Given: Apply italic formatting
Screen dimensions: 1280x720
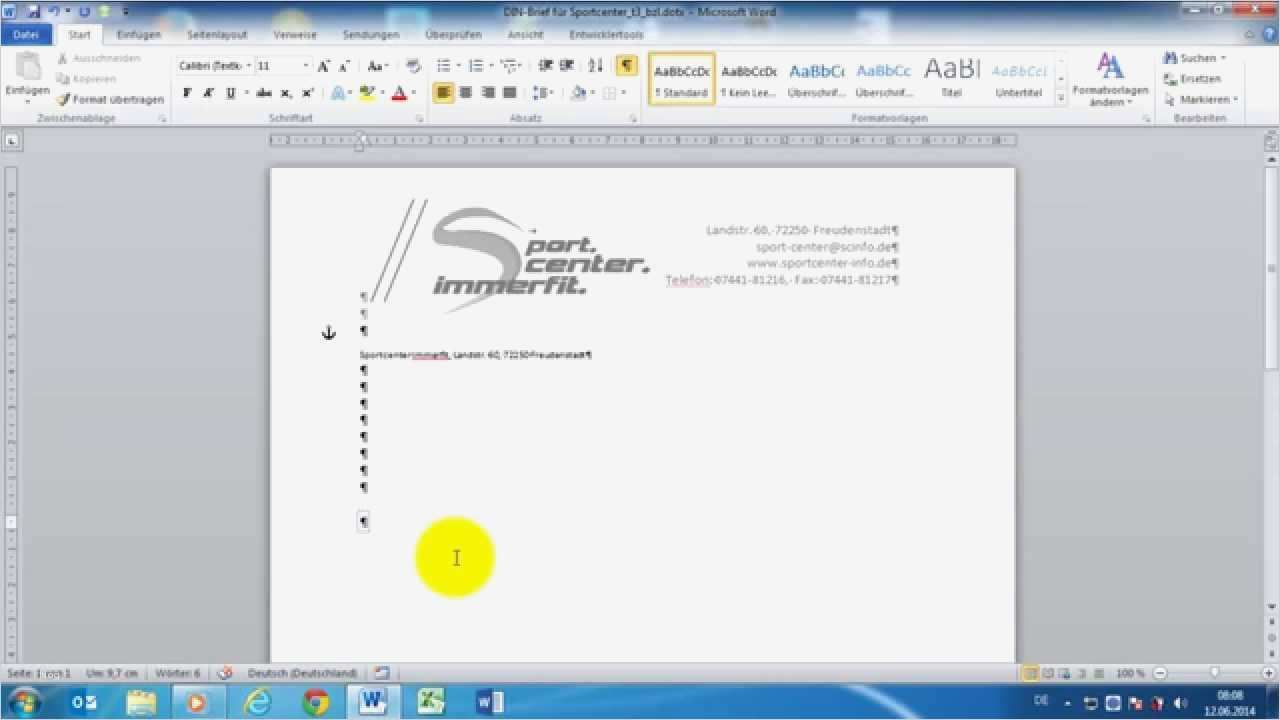Looking at the screenshot, I should click(x=208, y=92).
